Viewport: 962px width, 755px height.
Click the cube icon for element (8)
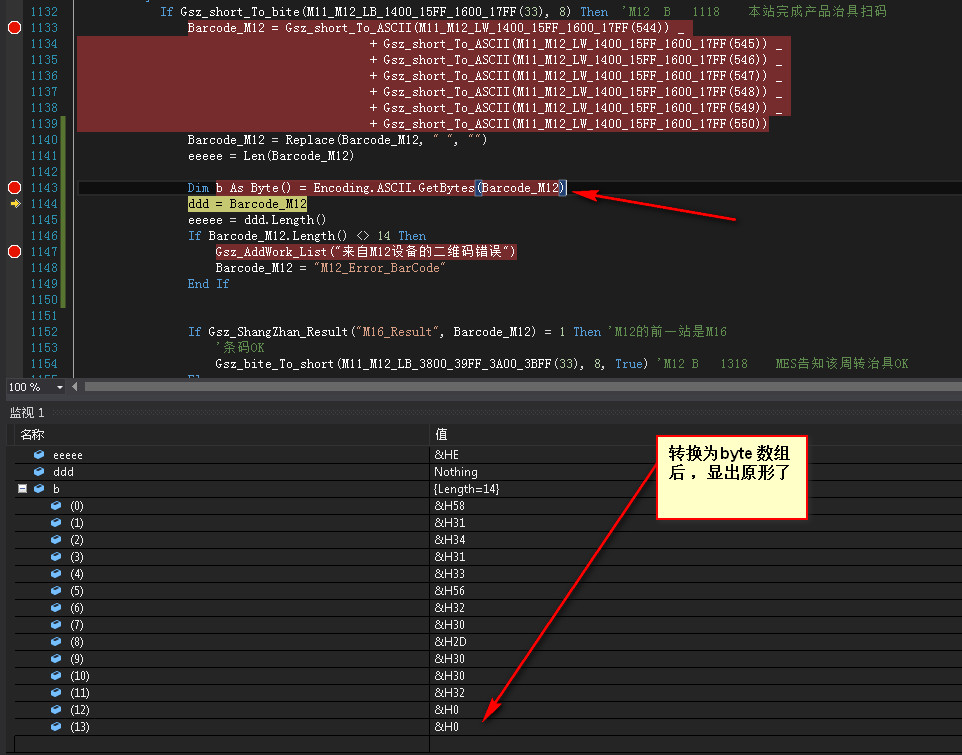point(56,642)
